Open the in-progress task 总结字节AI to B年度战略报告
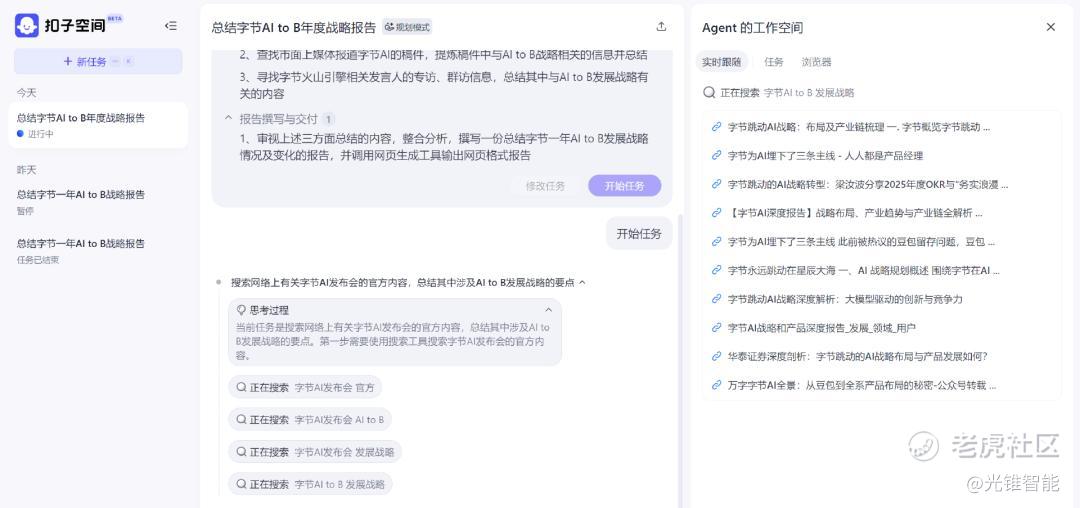This screenshot has width=1080, height=508. coord(98,125)
